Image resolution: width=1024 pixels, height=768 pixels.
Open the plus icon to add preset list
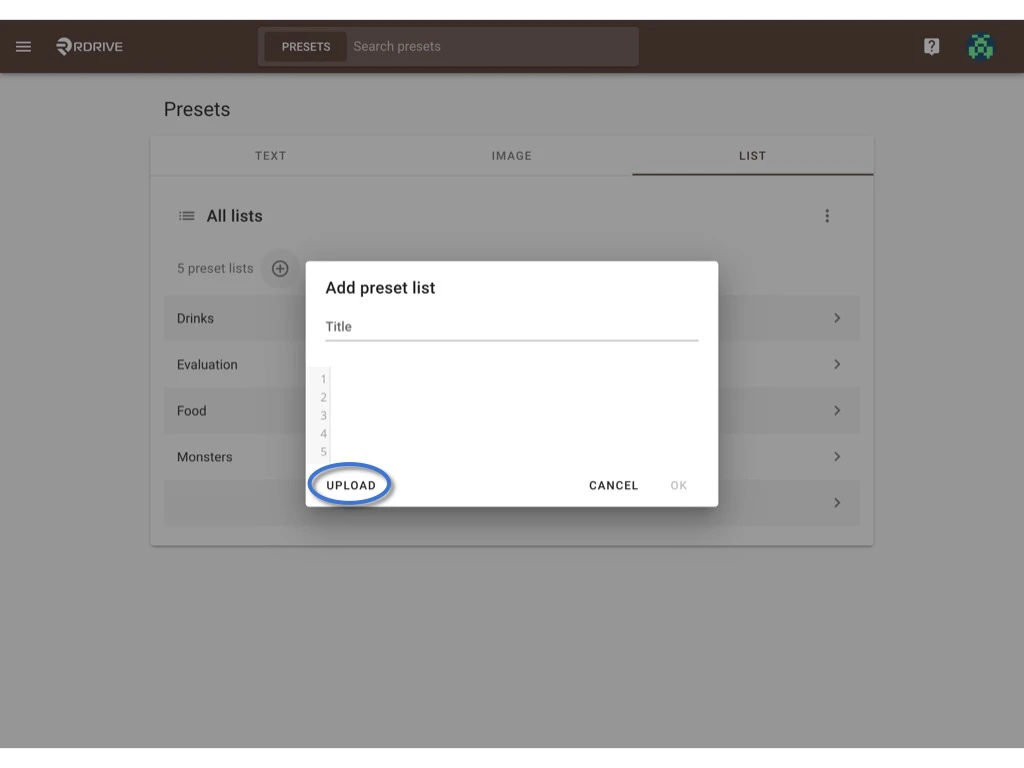(280, 268)
